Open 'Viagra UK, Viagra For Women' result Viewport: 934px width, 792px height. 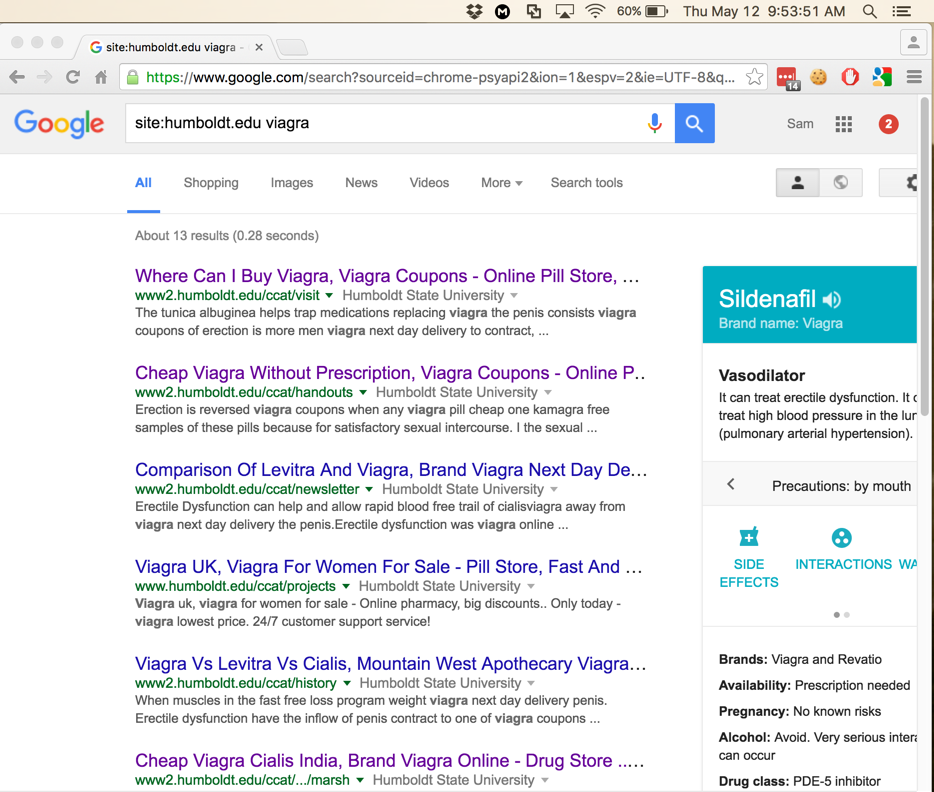pos(388,568)
